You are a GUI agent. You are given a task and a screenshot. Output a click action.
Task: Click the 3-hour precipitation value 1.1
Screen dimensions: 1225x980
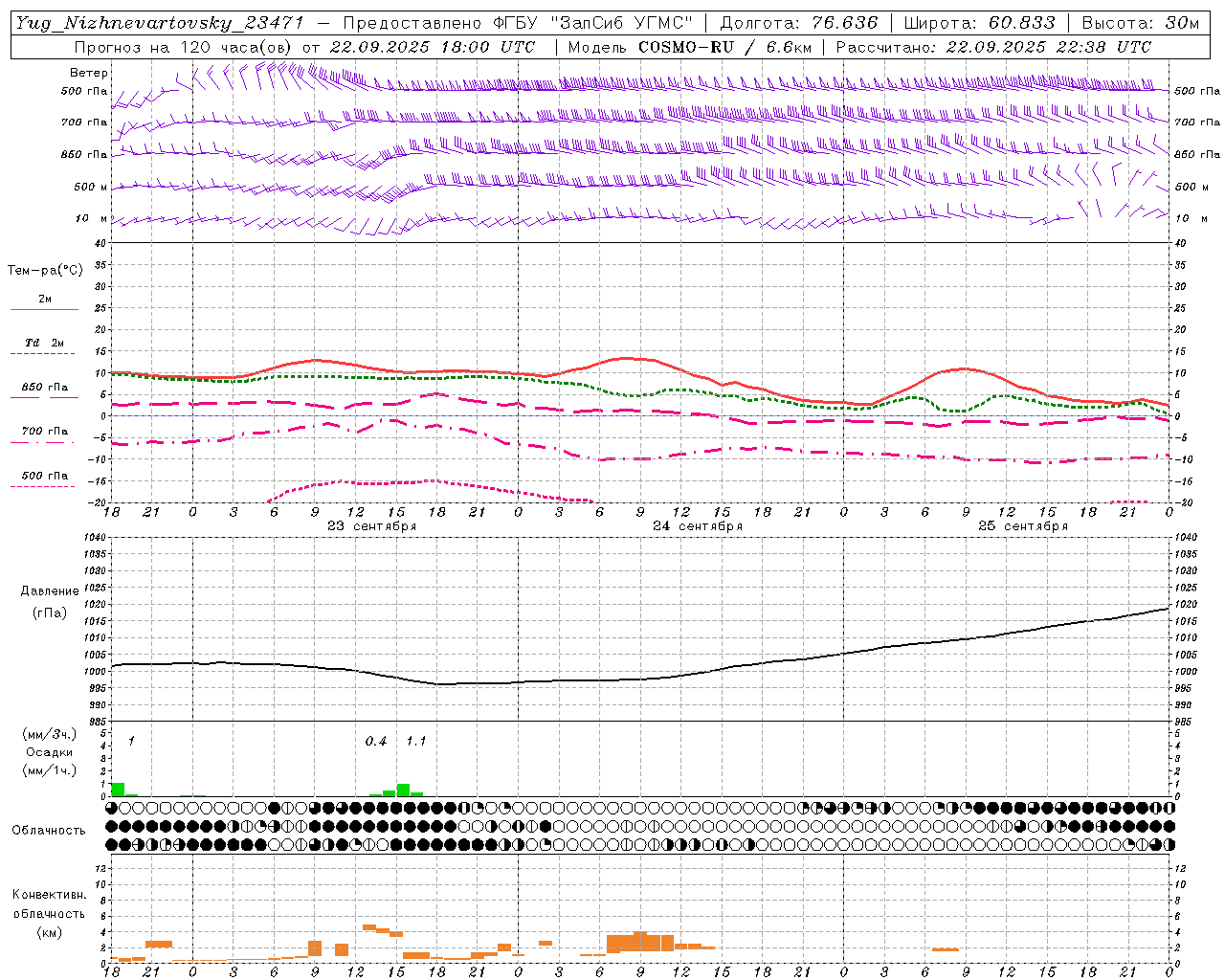(x=416, y=742)
